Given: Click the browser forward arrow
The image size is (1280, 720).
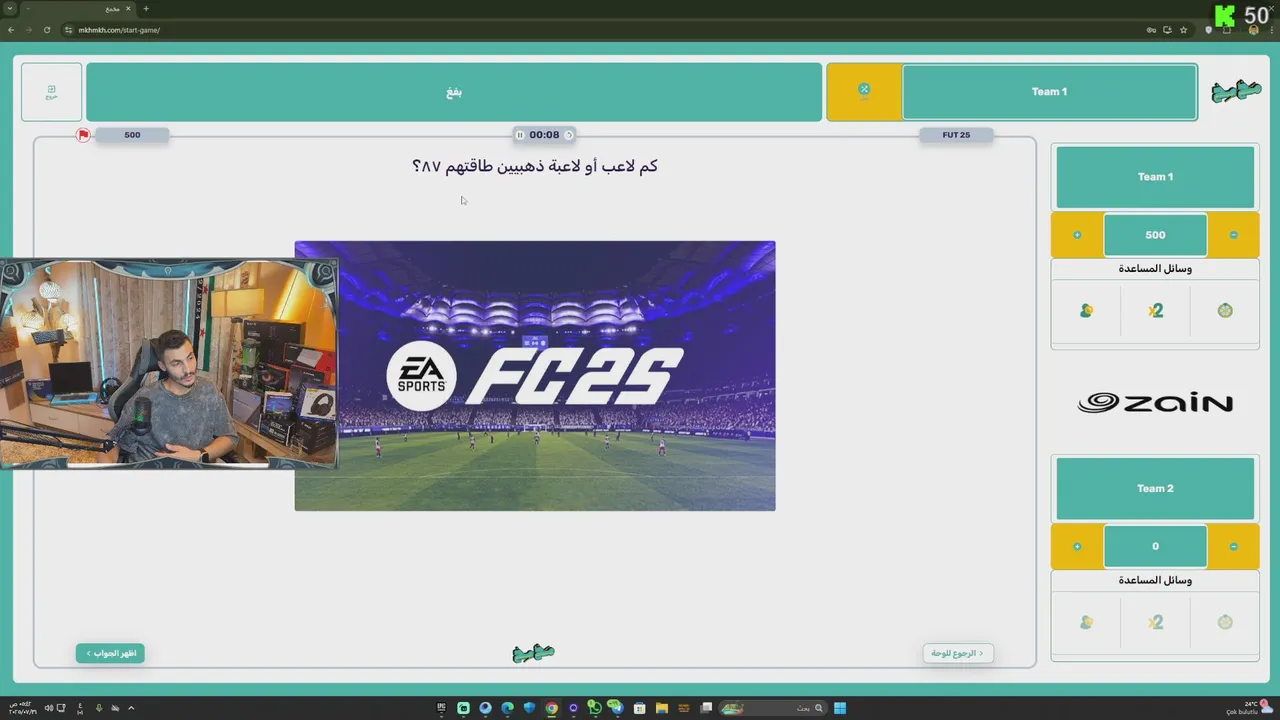Looking at the screenshot, I should [29, 30].
